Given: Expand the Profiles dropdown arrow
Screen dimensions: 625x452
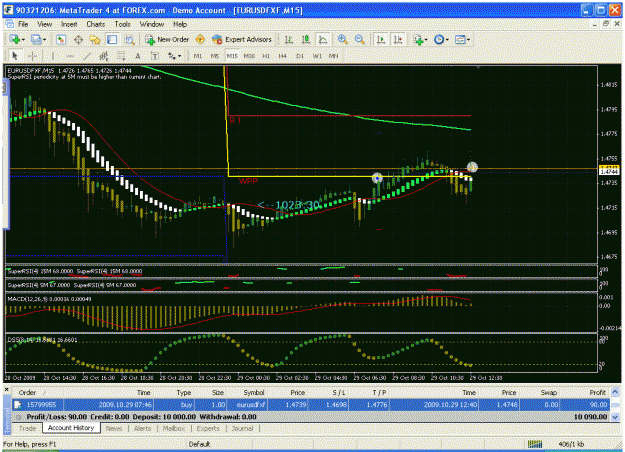Looking at the screenshot, I should point(44,39).
